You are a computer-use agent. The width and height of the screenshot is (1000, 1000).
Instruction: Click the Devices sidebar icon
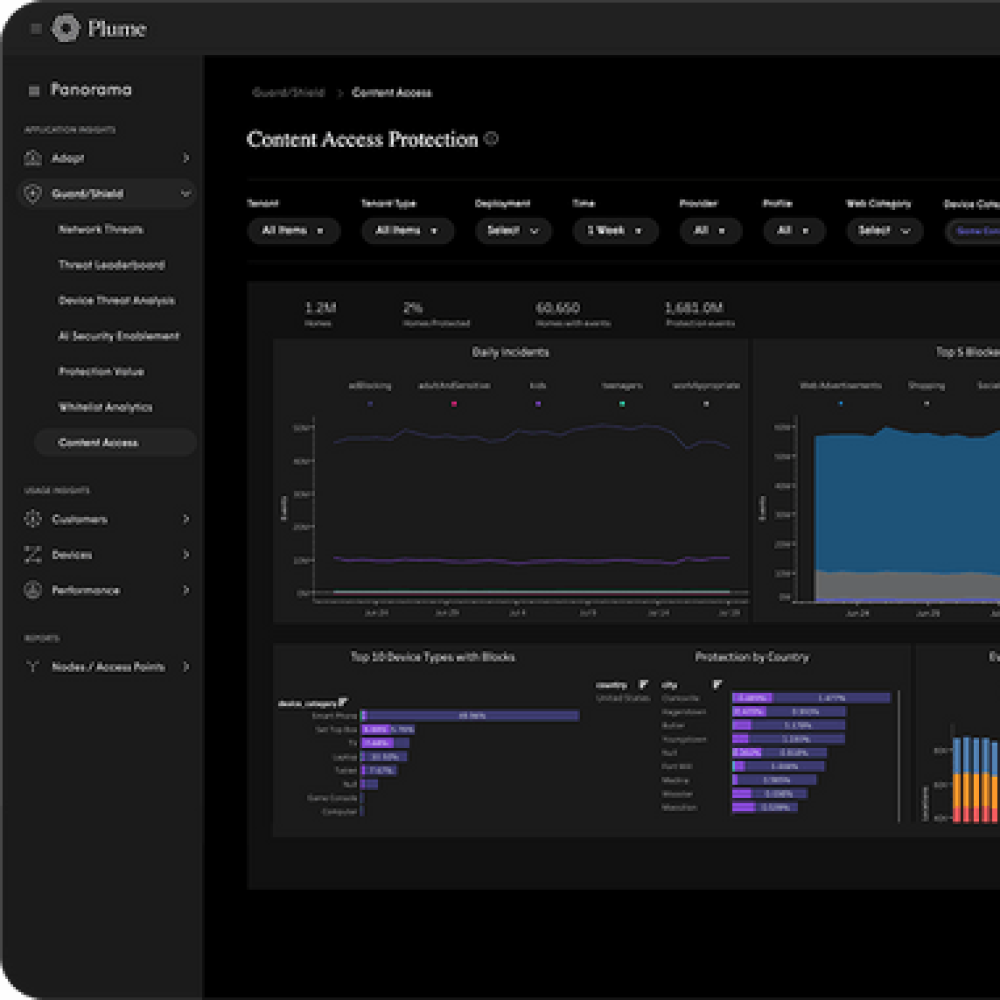(33, 555)
